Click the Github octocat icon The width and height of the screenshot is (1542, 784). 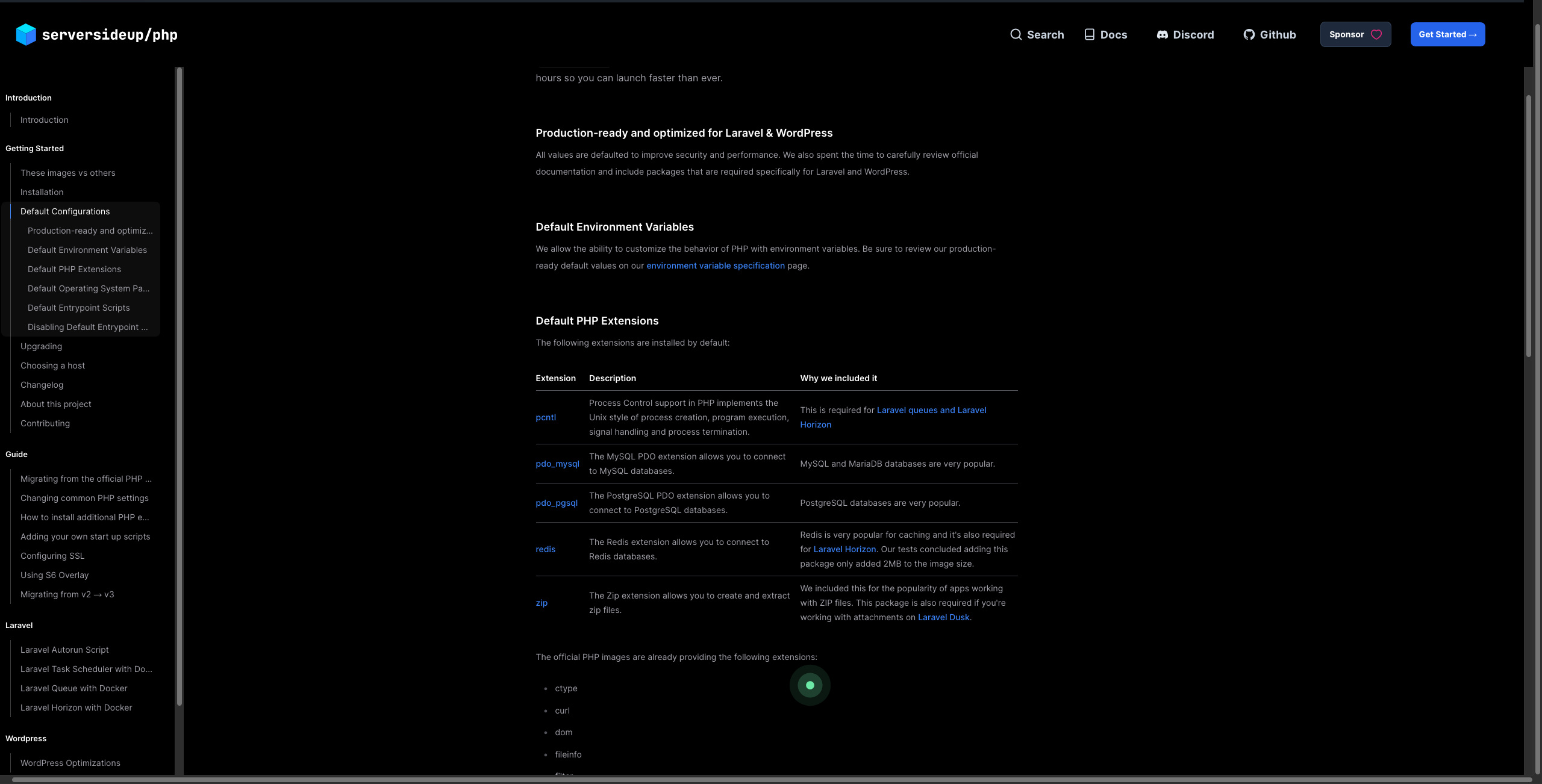click(x=1249, y=34)
